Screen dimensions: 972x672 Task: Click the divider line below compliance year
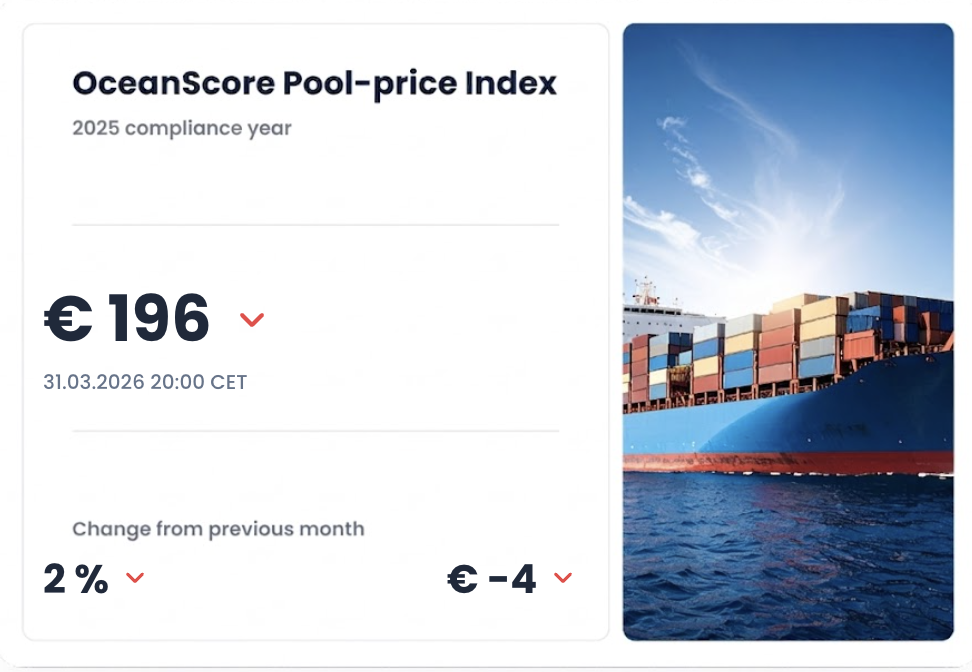(315, 225)
